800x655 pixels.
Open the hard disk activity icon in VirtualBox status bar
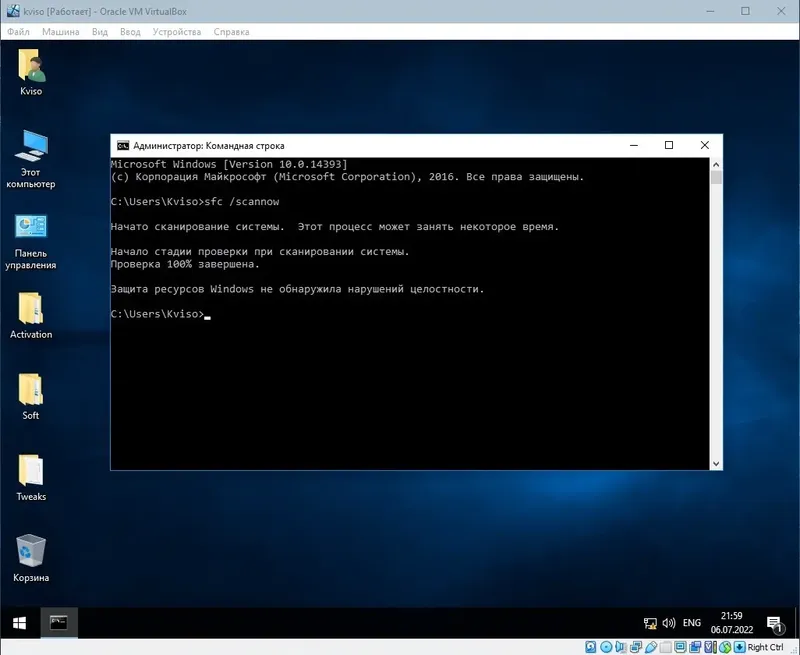pos(590,646)
